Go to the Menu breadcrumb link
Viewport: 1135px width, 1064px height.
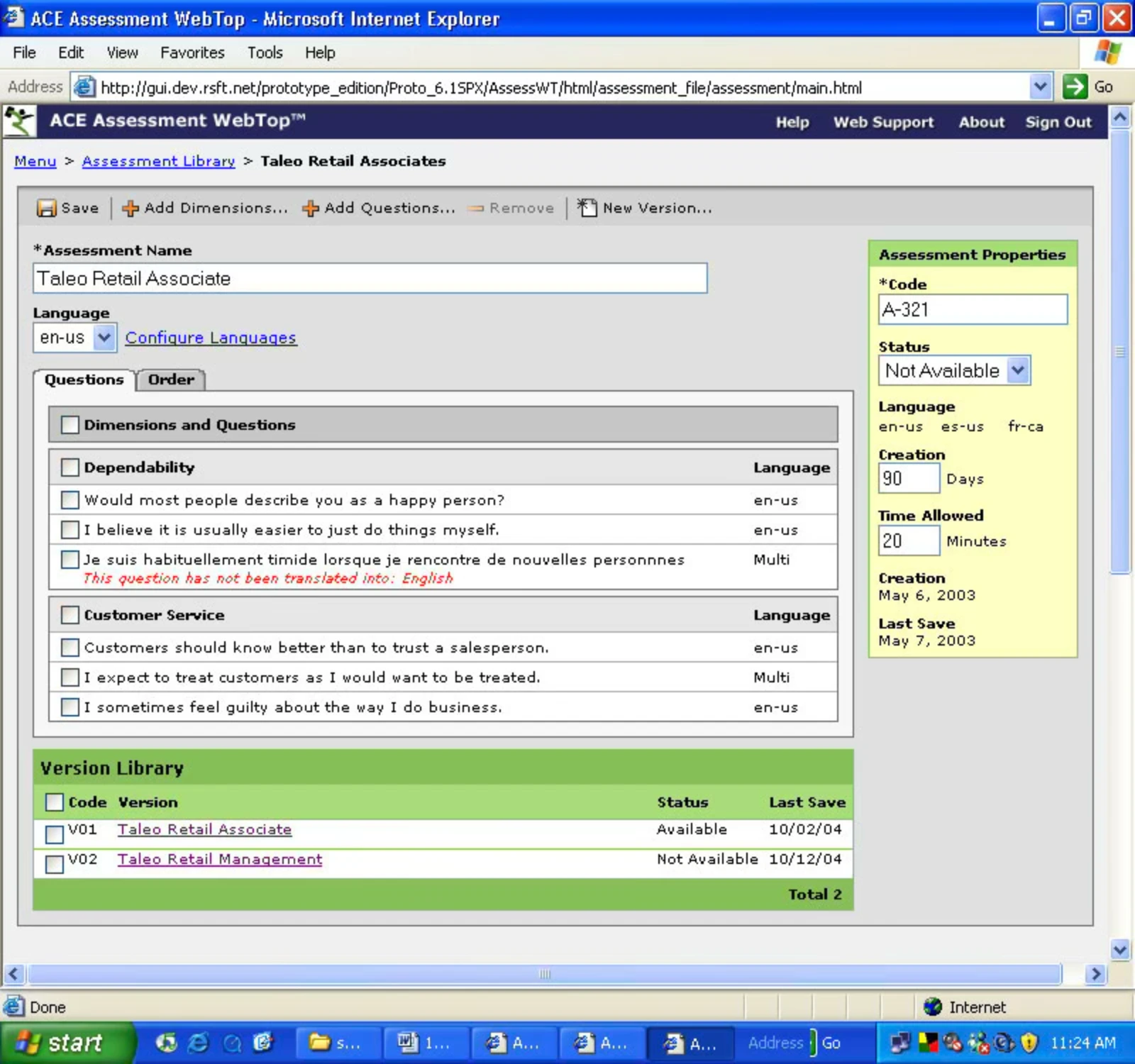tap(35, 161)
